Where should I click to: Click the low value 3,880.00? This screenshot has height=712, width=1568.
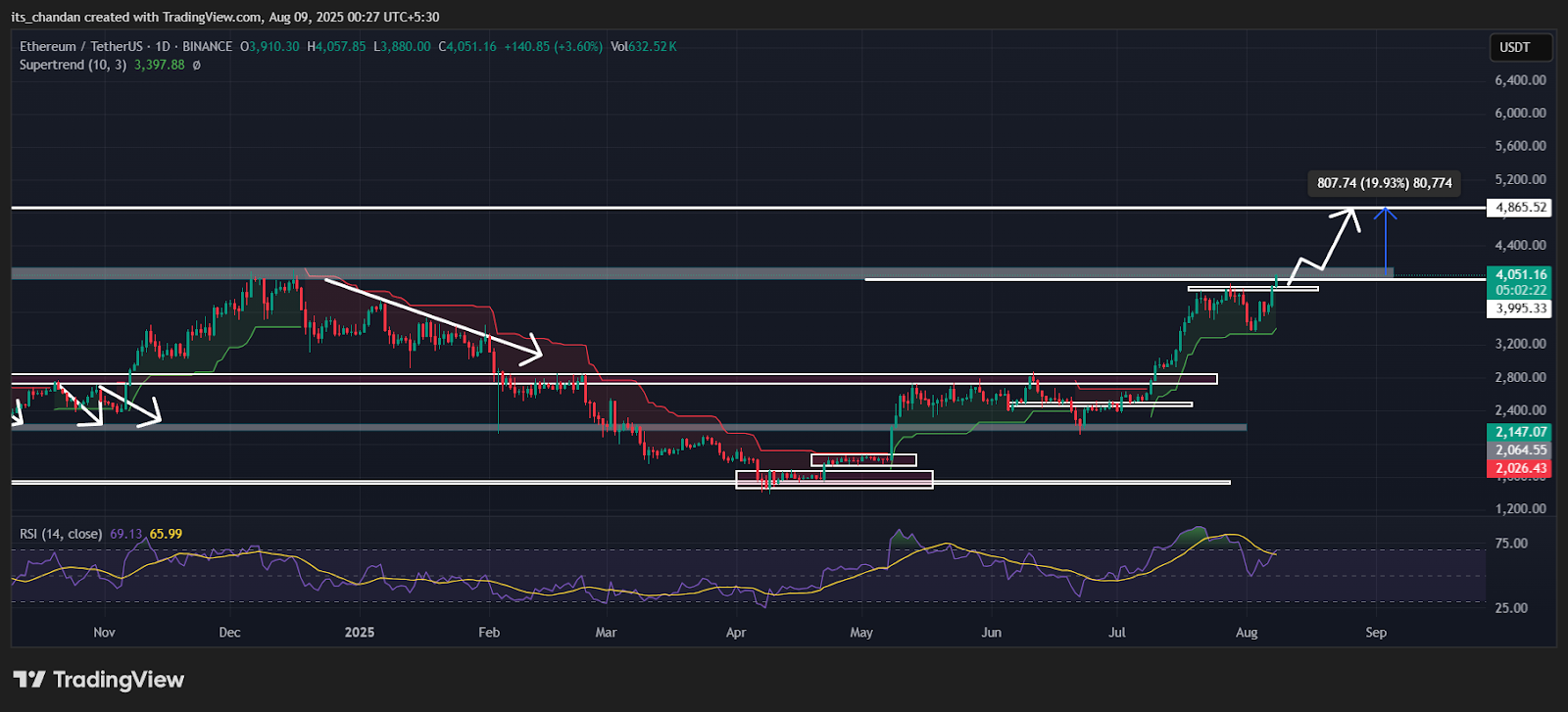405,47
